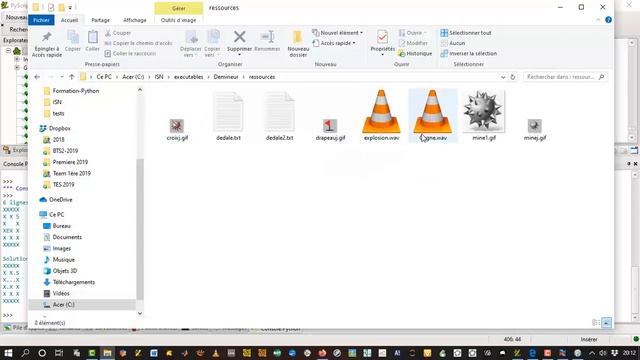640x360 pixels.
Task: Click the taskbar search icon
Action: click(x=25, y=353)
